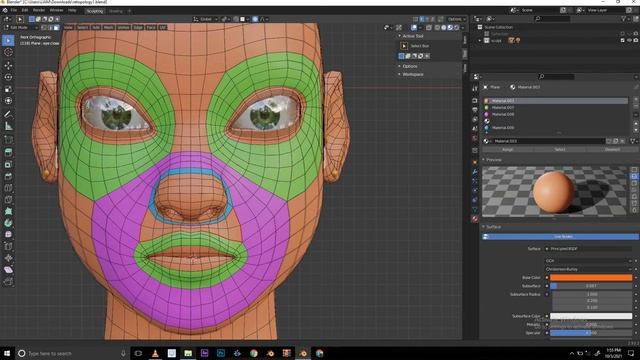
Task: Switch to rendered viewport shading
Action: pos(456,27)
